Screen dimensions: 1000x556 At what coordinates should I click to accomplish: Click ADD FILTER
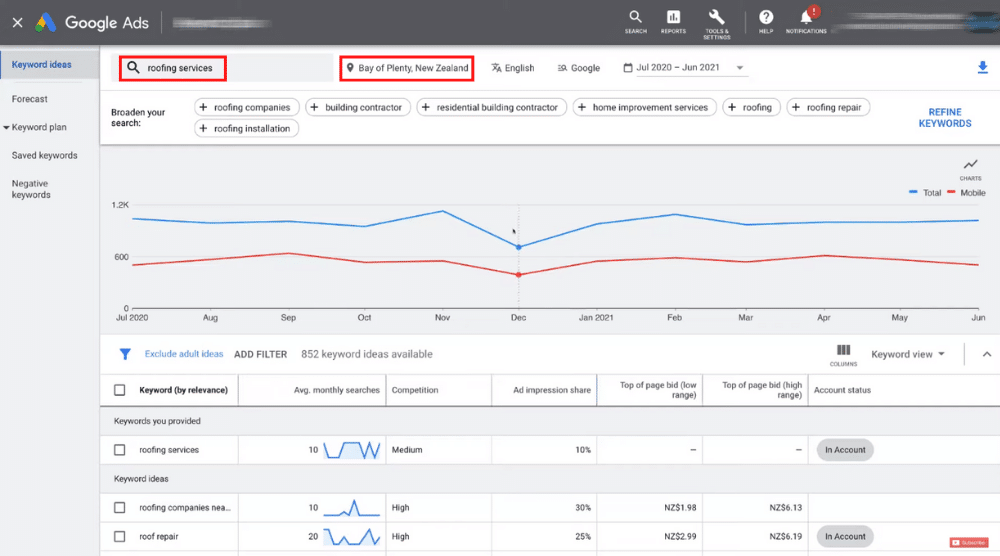260,354
